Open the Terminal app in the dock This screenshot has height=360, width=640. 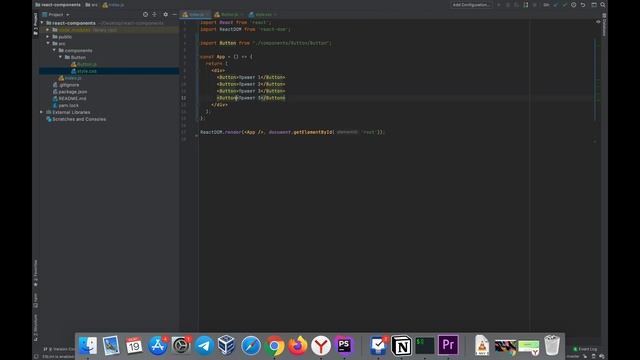[x=424, y=345]
